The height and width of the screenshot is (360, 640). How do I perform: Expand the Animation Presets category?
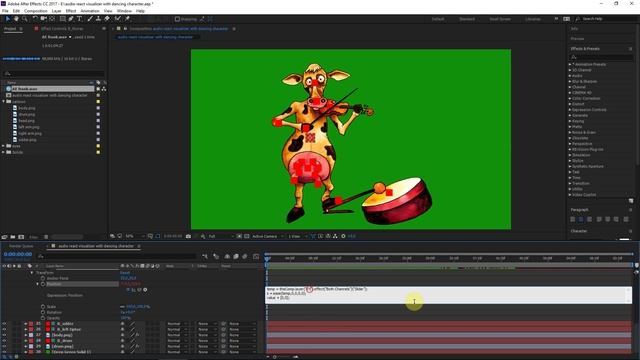[570, 64]
